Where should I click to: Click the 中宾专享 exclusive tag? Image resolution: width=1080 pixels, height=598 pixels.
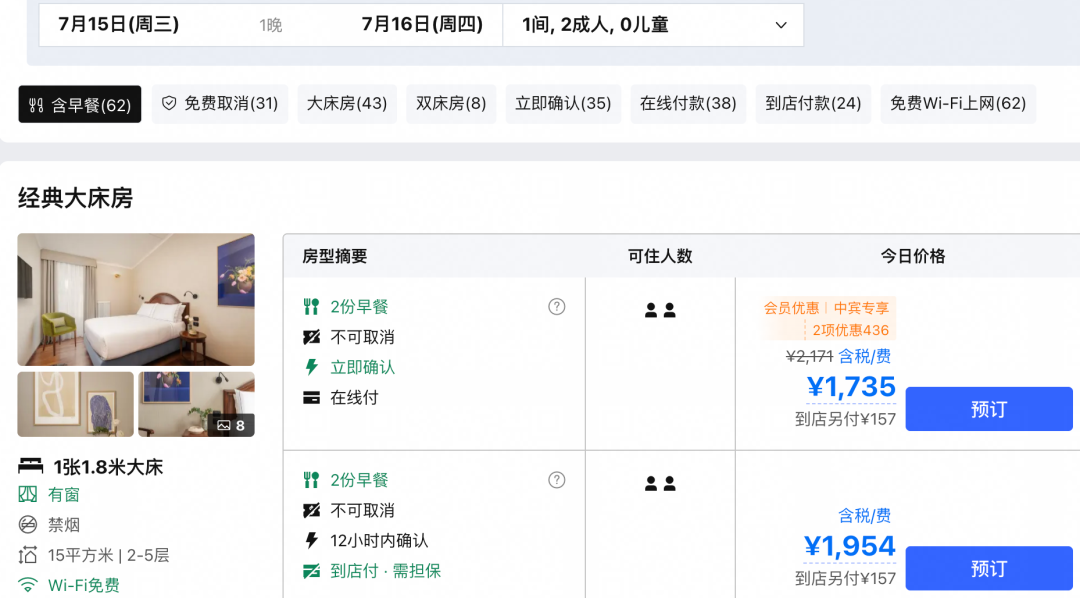pyautogui.click(x=861, y=308)
